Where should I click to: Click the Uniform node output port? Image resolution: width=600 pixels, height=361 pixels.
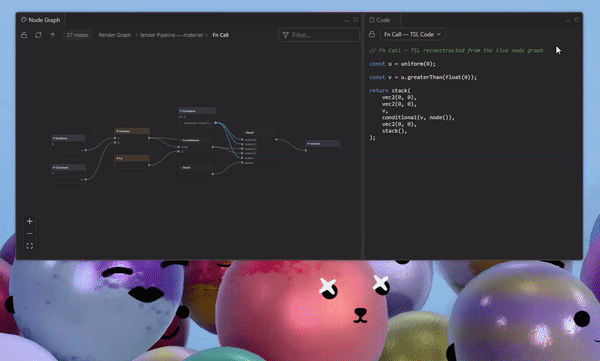tap(85, 150)
